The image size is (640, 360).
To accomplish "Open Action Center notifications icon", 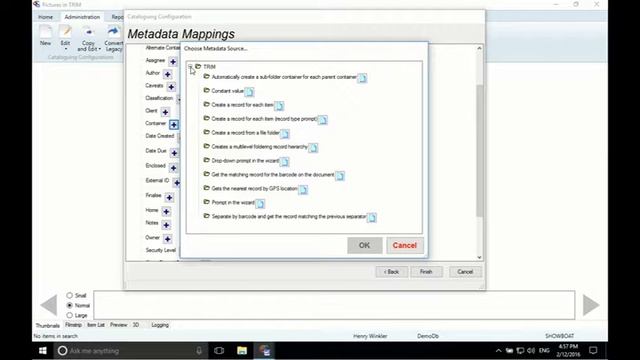I will coord(593,351).
